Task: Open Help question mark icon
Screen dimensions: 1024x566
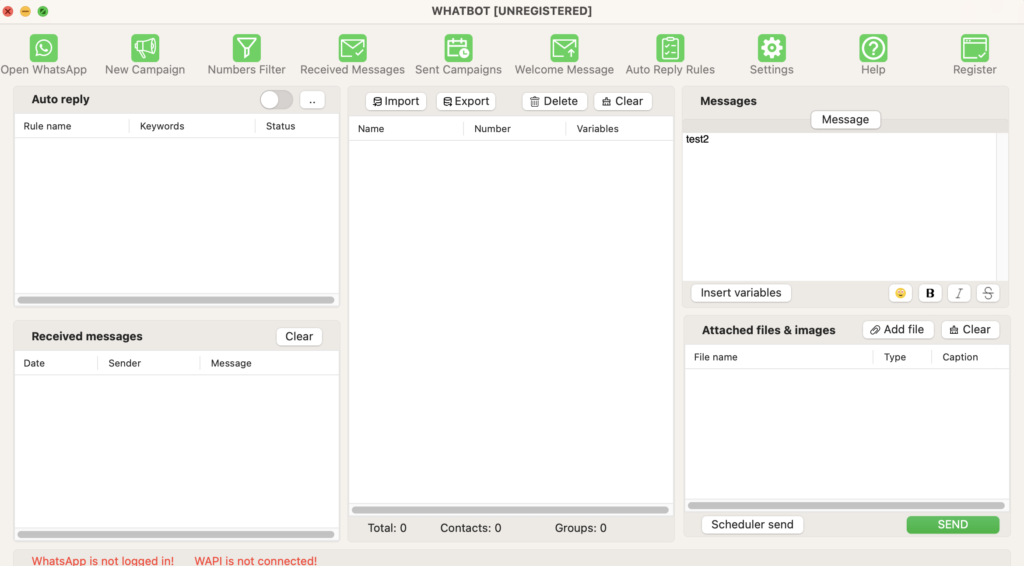Action: tap(873, 48)
